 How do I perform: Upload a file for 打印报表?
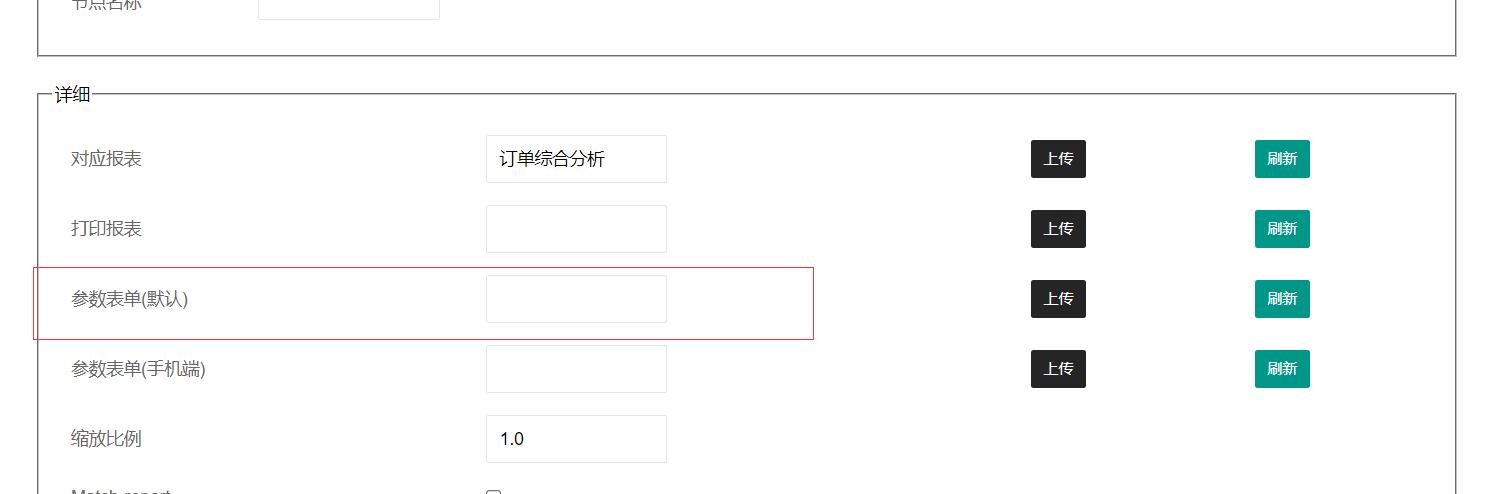click(1058, 229)
